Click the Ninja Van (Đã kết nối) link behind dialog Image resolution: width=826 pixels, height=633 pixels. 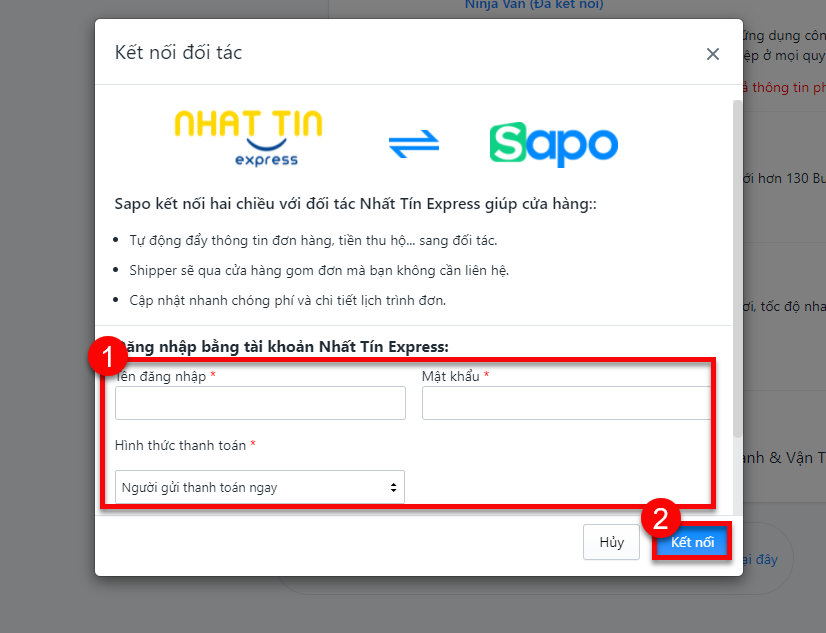click(x=534, y=5)
